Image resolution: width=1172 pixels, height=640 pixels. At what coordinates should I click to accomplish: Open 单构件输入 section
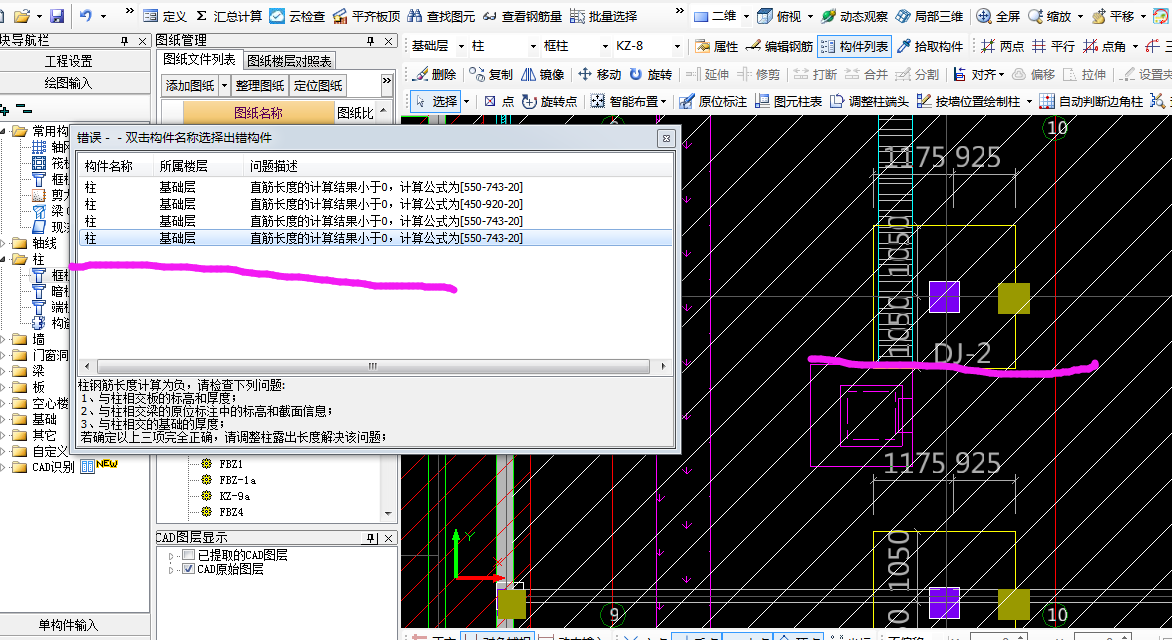69,625
